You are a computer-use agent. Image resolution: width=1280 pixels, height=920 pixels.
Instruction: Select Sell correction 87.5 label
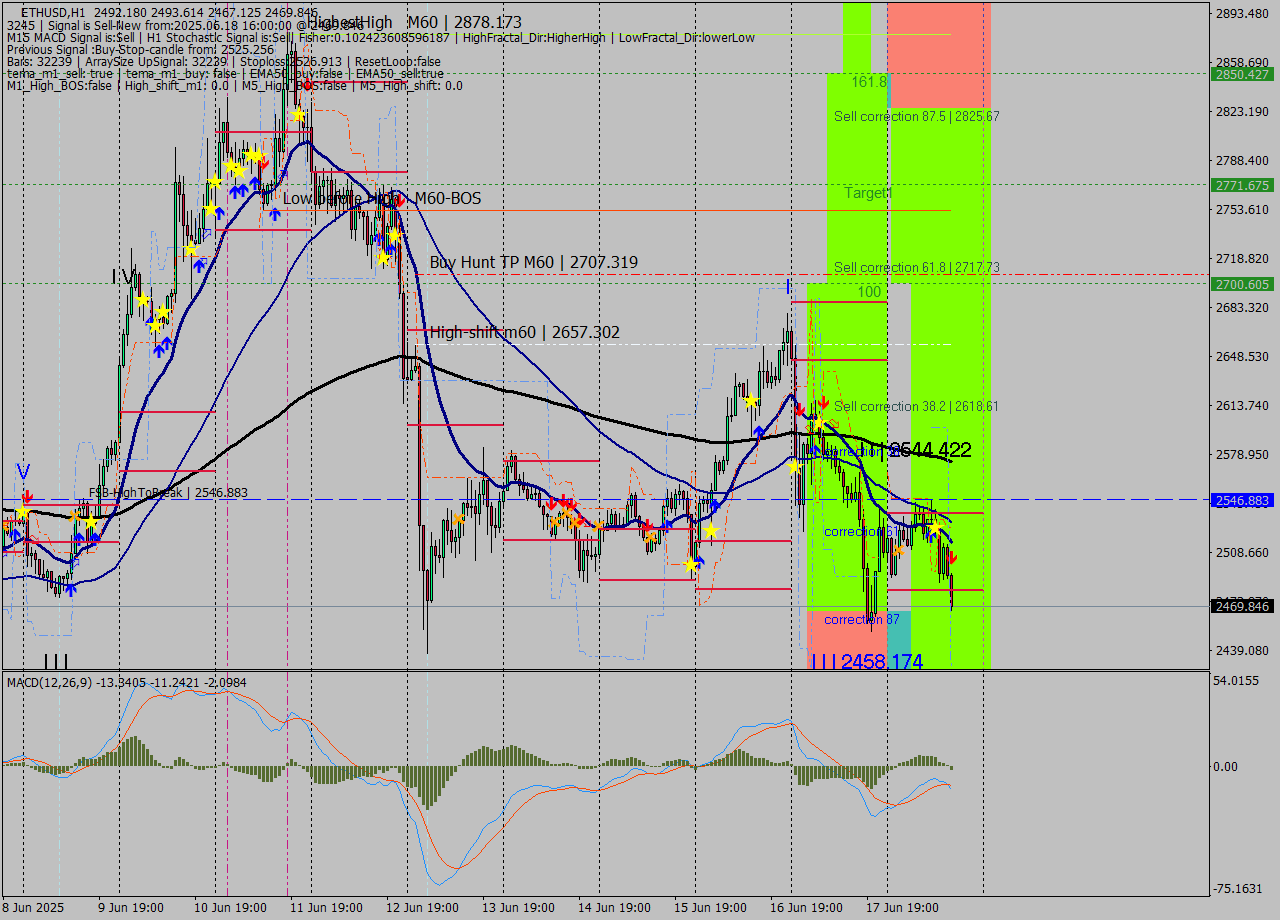point(916,116)
